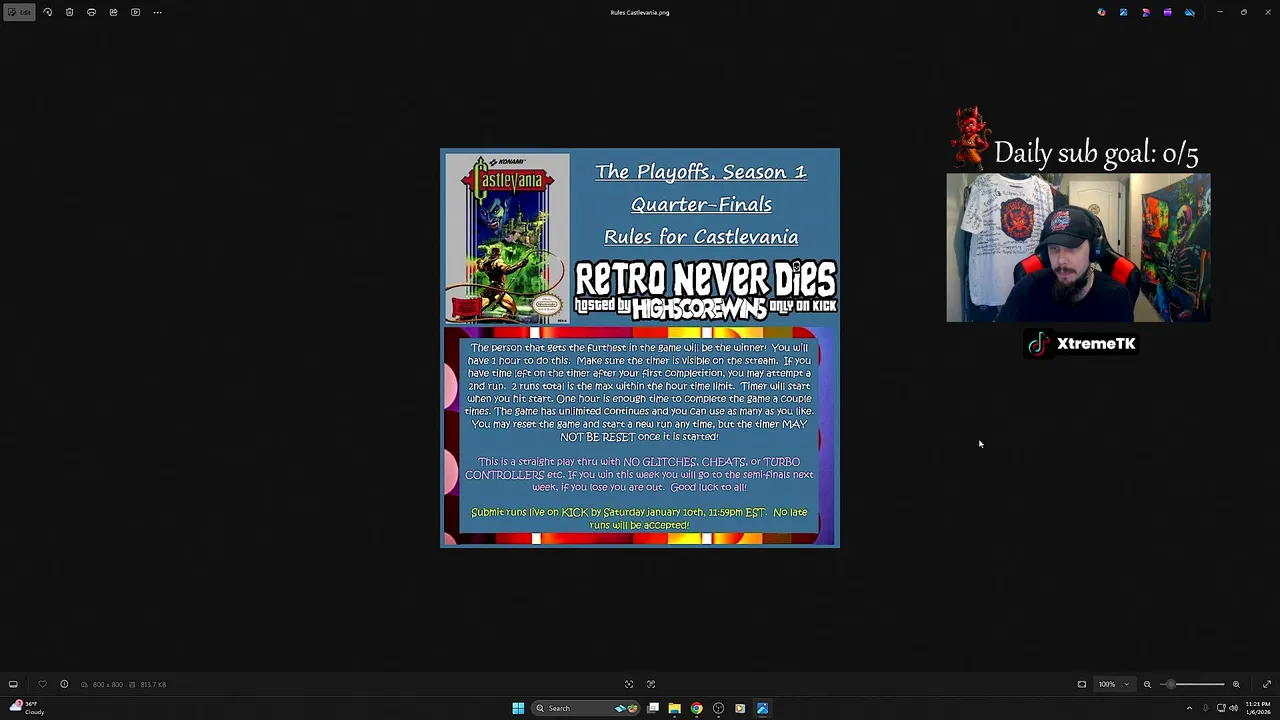
Task: Click the Photos app icon in the taskbar
Action: tap(762, 708)
